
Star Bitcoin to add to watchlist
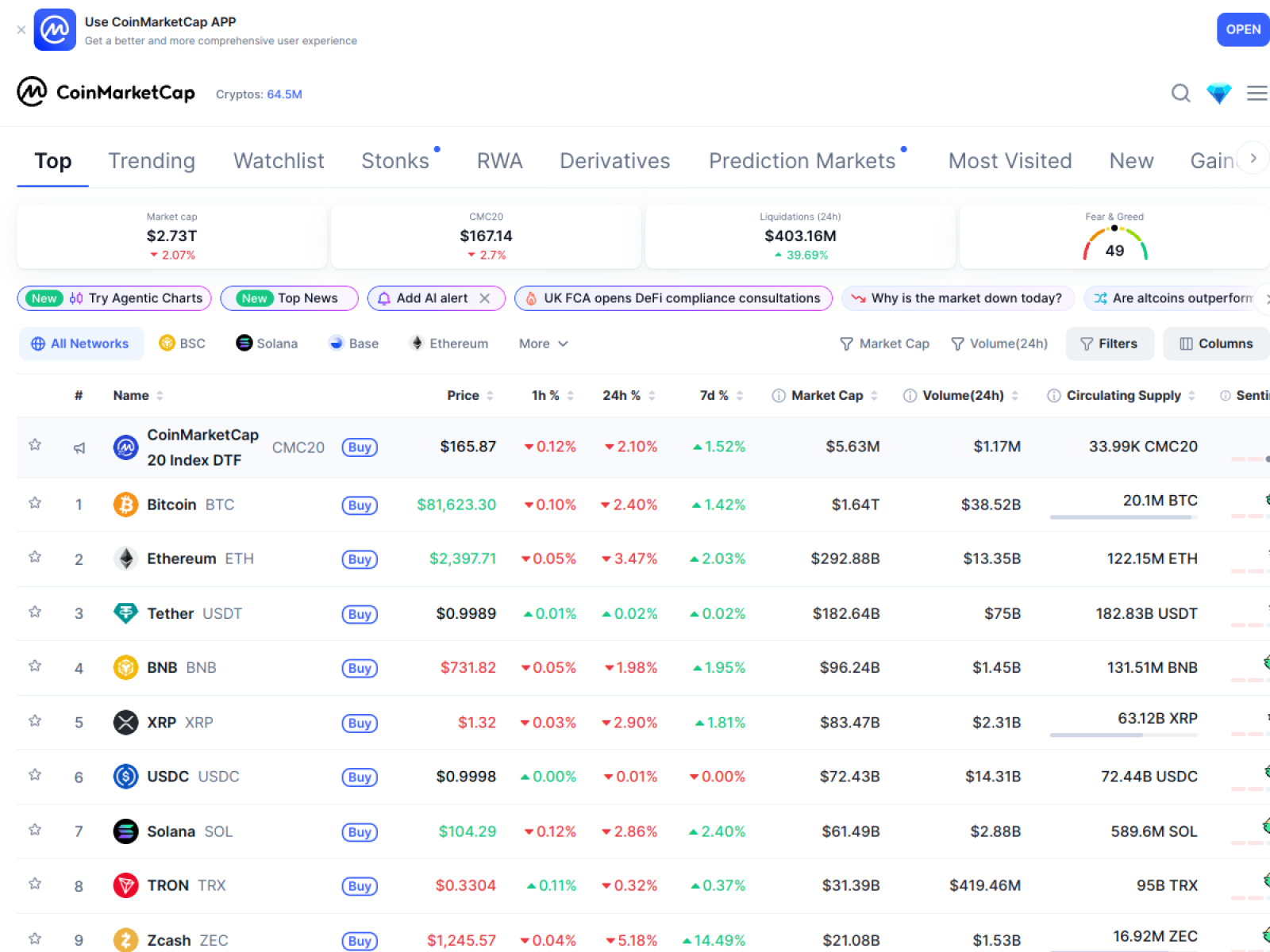35,503
